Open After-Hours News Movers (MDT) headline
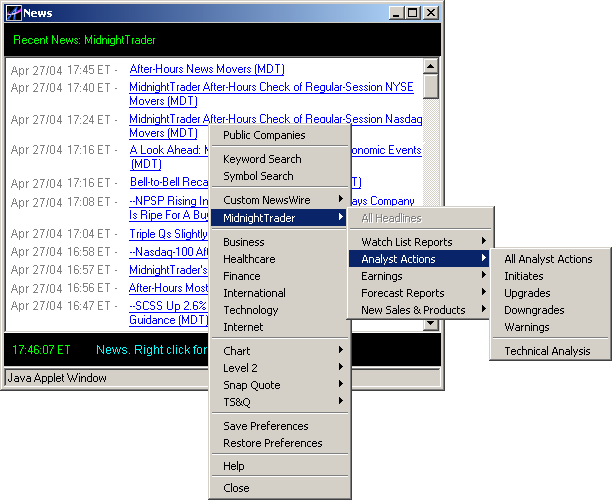Viewport: 612px width, 500px height. pos(206,70)
